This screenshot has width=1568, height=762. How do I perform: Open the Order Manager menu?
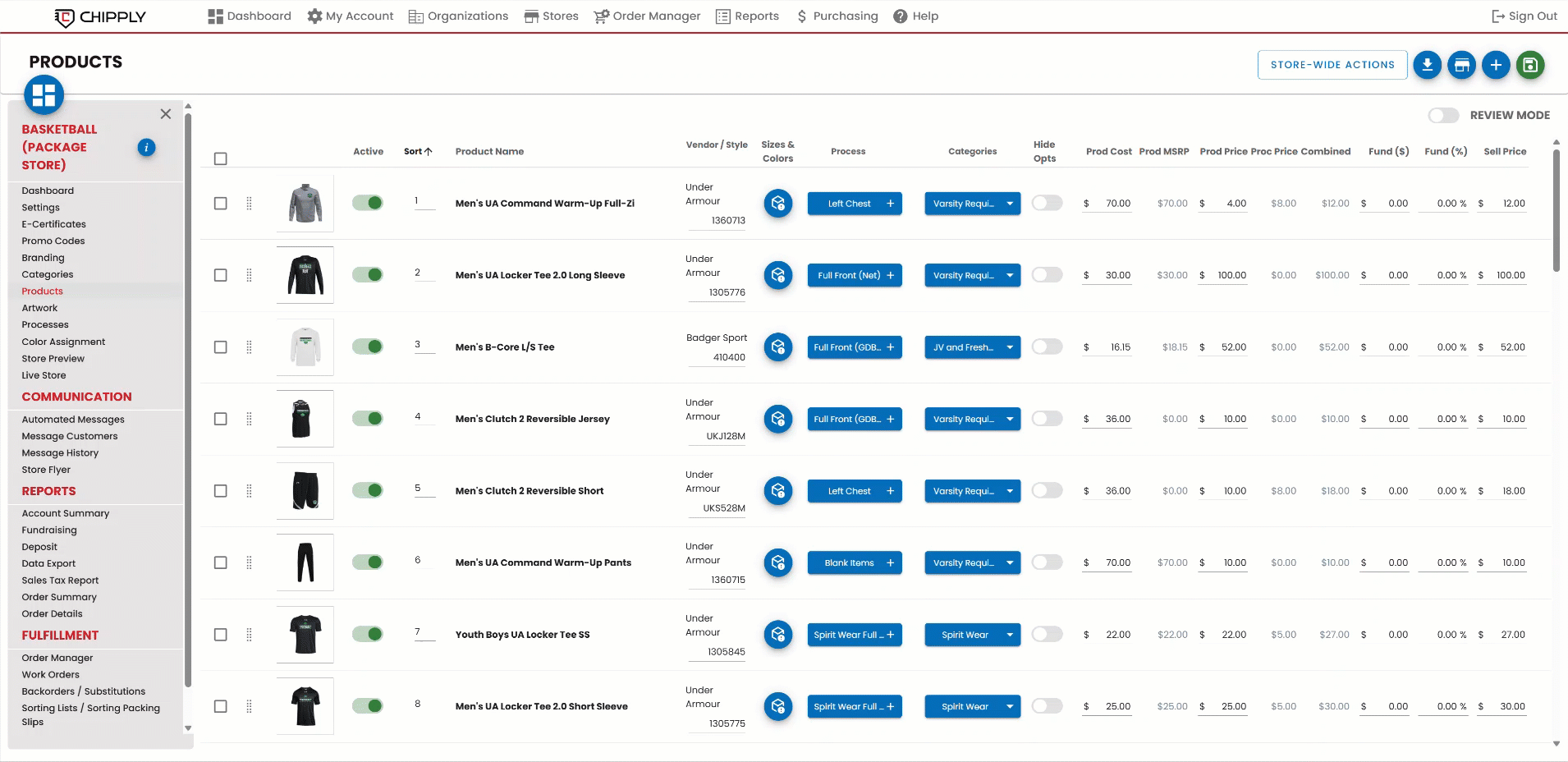click(x=647, y=16)
